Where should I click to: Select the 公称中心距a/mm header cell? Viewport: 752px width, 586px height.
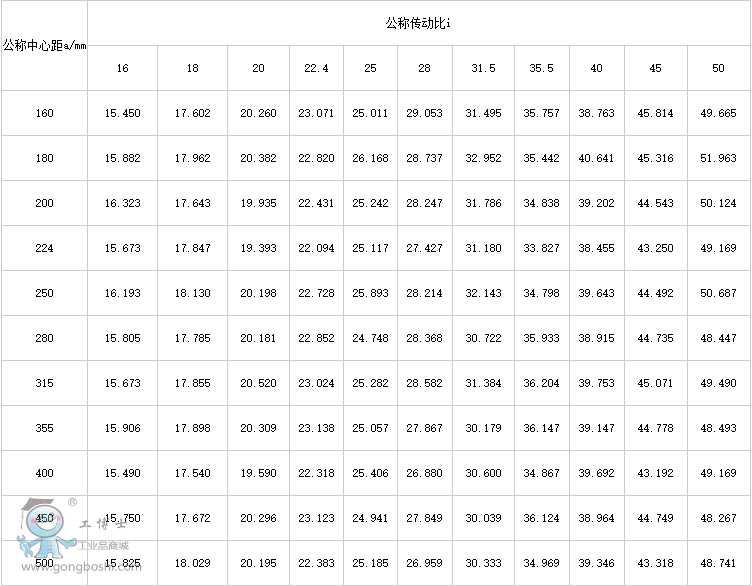point(44,46)
